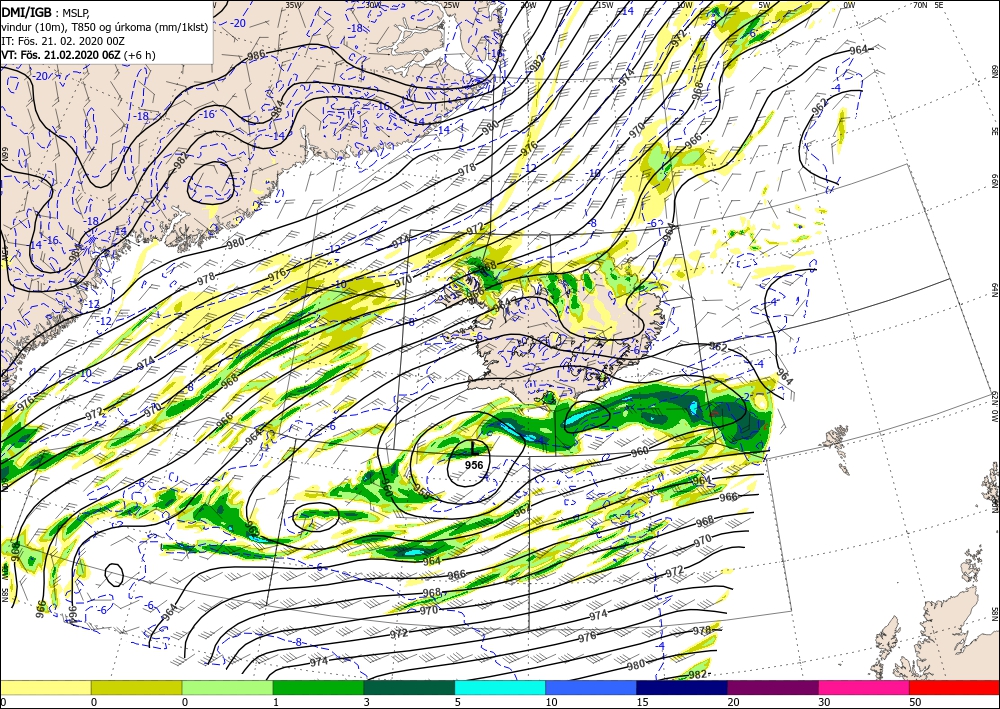Pick the bright blue 10–15 mm legend swatch
The image size is (1000, 709).
[591, 687]
